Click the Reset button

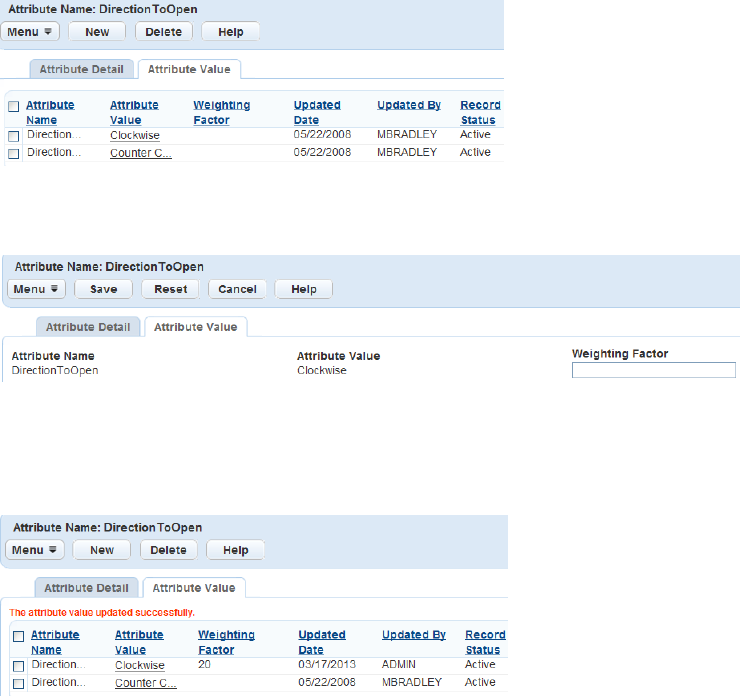tap(170, 289)
